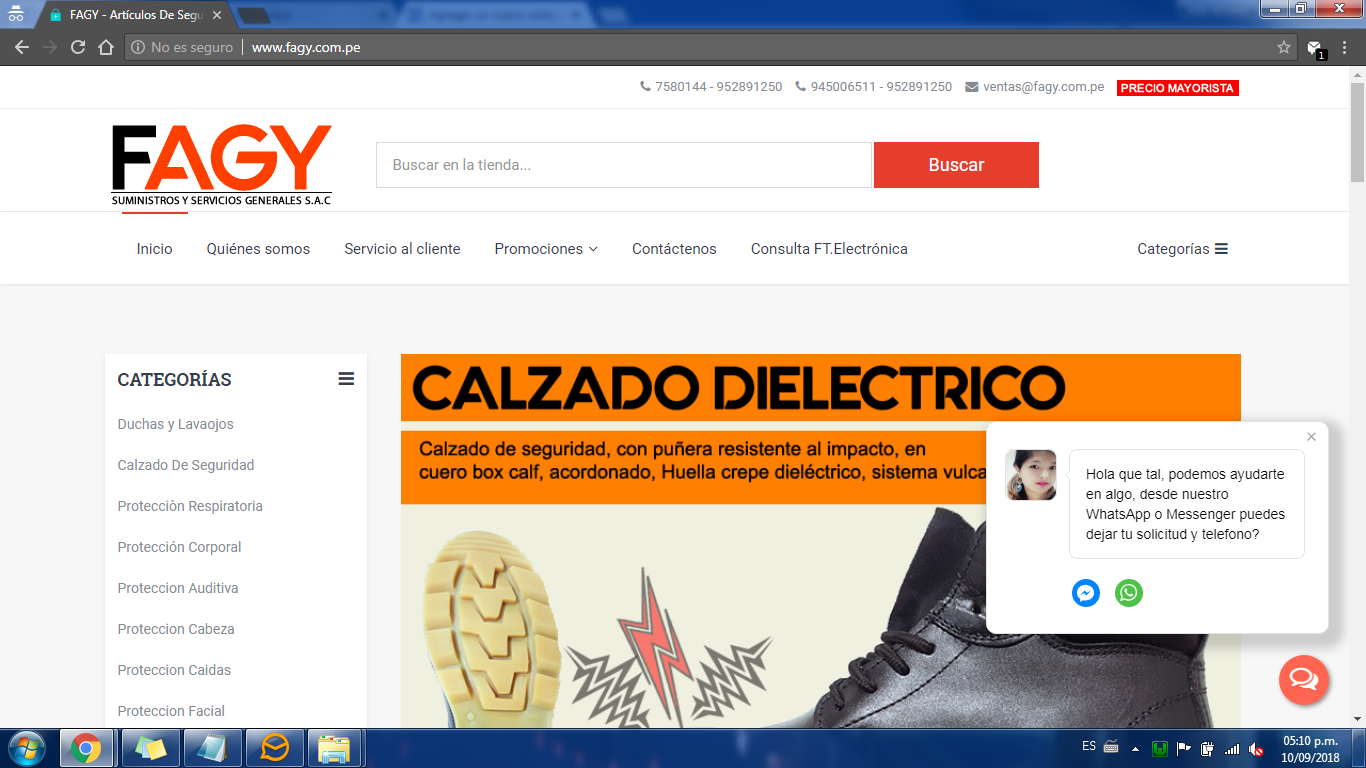
Task: Open Protección Corporal category
Action: tap(179, 547)
